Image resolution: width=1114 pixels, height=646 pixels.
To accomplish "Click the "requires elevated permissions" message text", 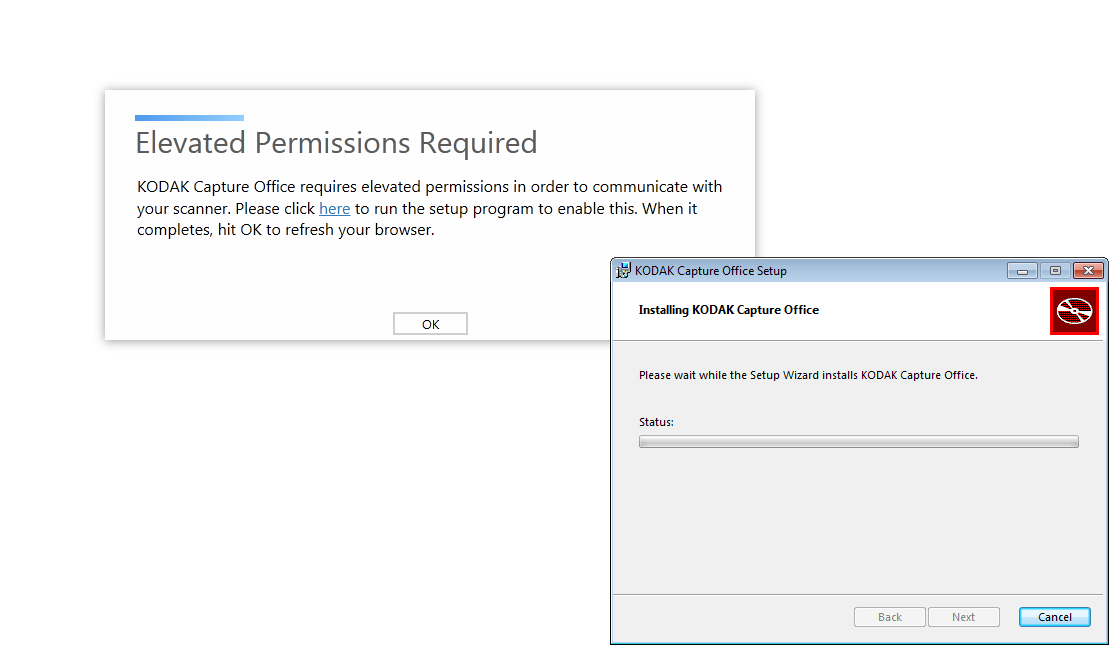I will coord(429,187).
